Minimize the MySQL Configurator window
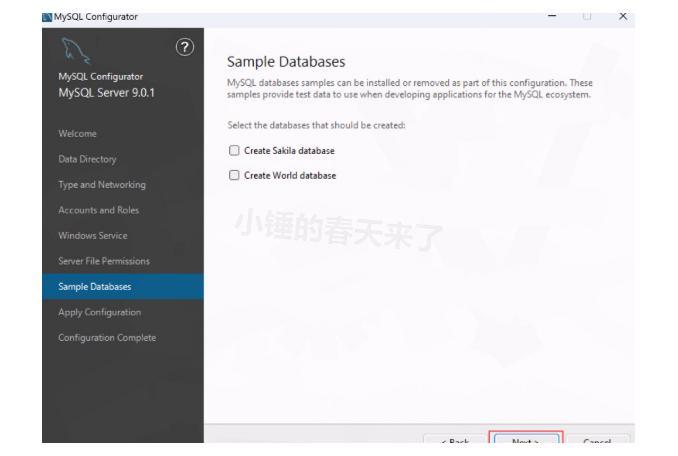Screen dimensions: 678x456 click(x=580, y=16)
